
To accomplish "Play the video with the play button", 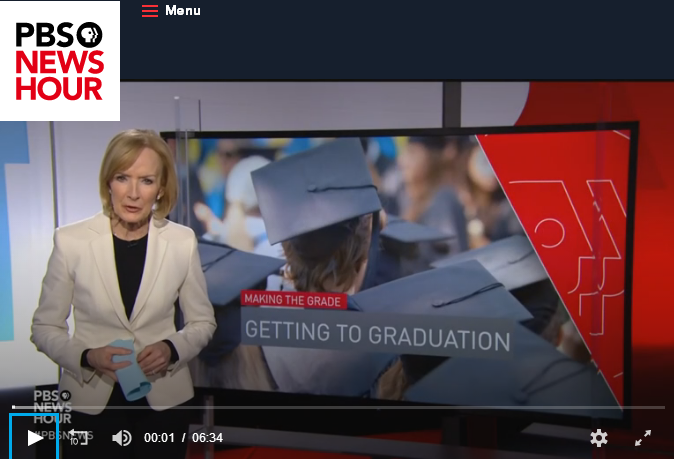I will 34,438.
